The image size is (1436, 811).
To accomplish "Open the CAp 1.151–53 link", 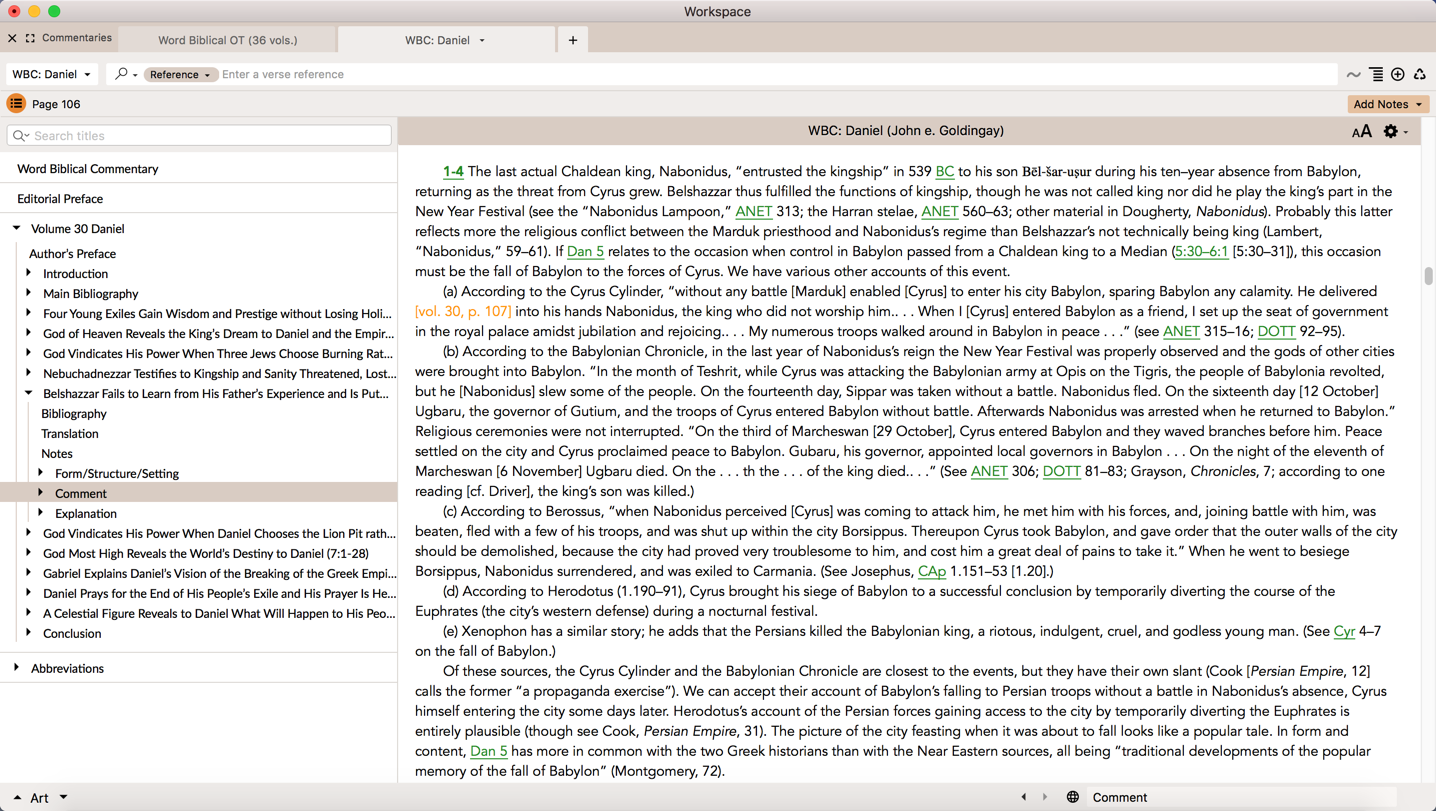I will coord(931,571).
